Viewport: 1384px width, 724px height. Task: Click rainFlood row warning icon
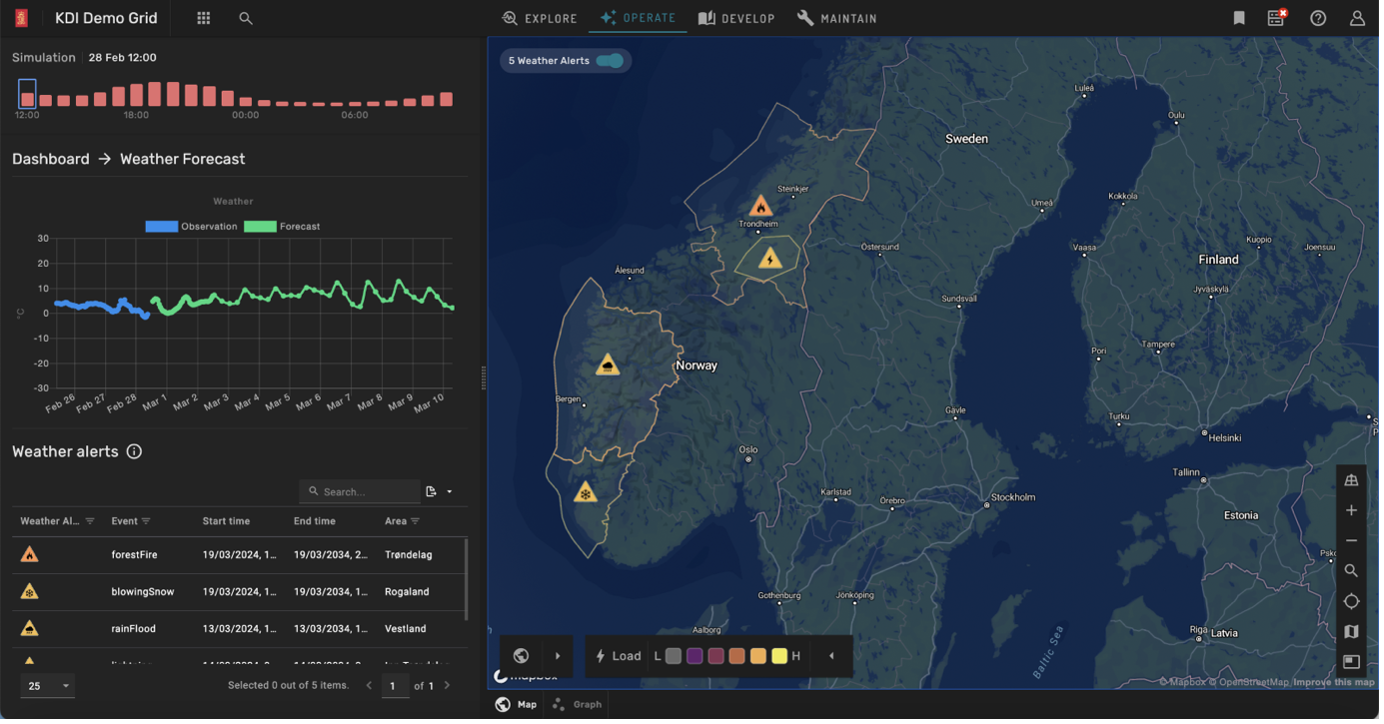[x=30, y=630]
